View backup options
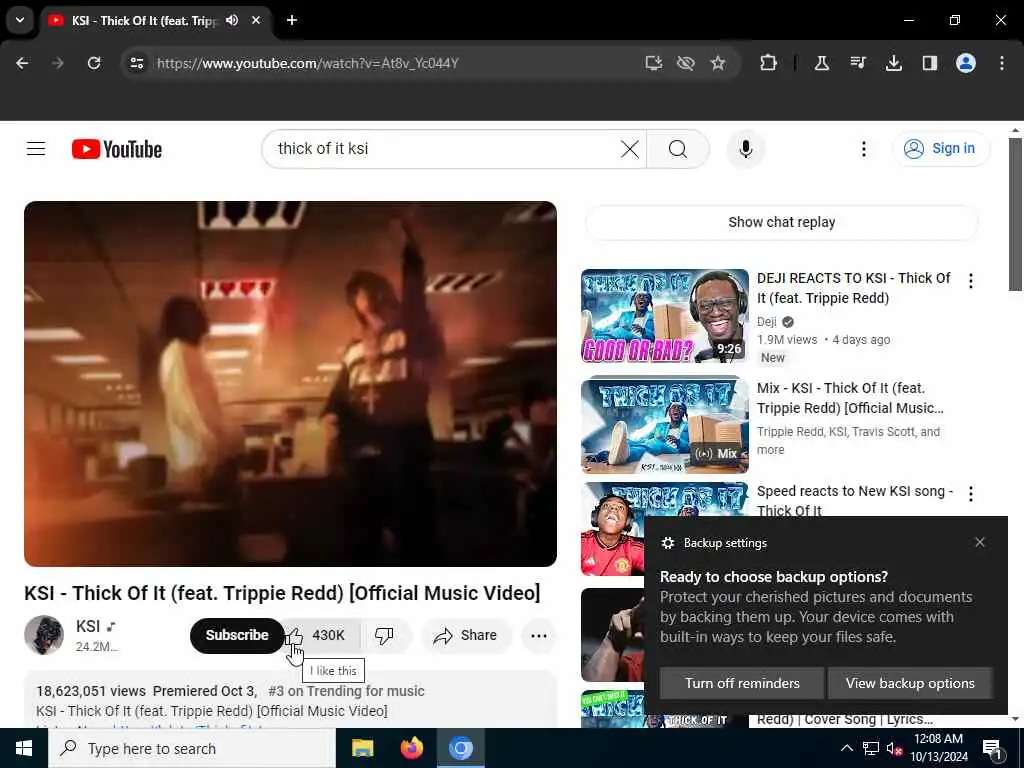Screen dimensions: 1024x768 click(x=910, y=683)
